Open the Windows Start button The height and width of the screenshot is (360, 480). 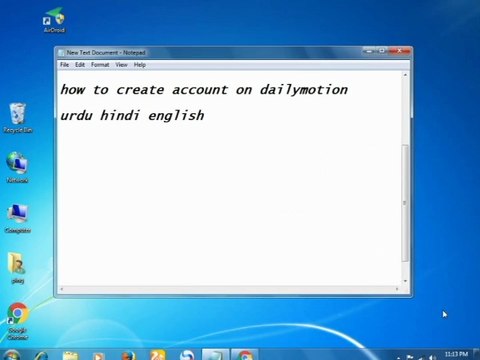pyautogui.click(x=11, y=355)
